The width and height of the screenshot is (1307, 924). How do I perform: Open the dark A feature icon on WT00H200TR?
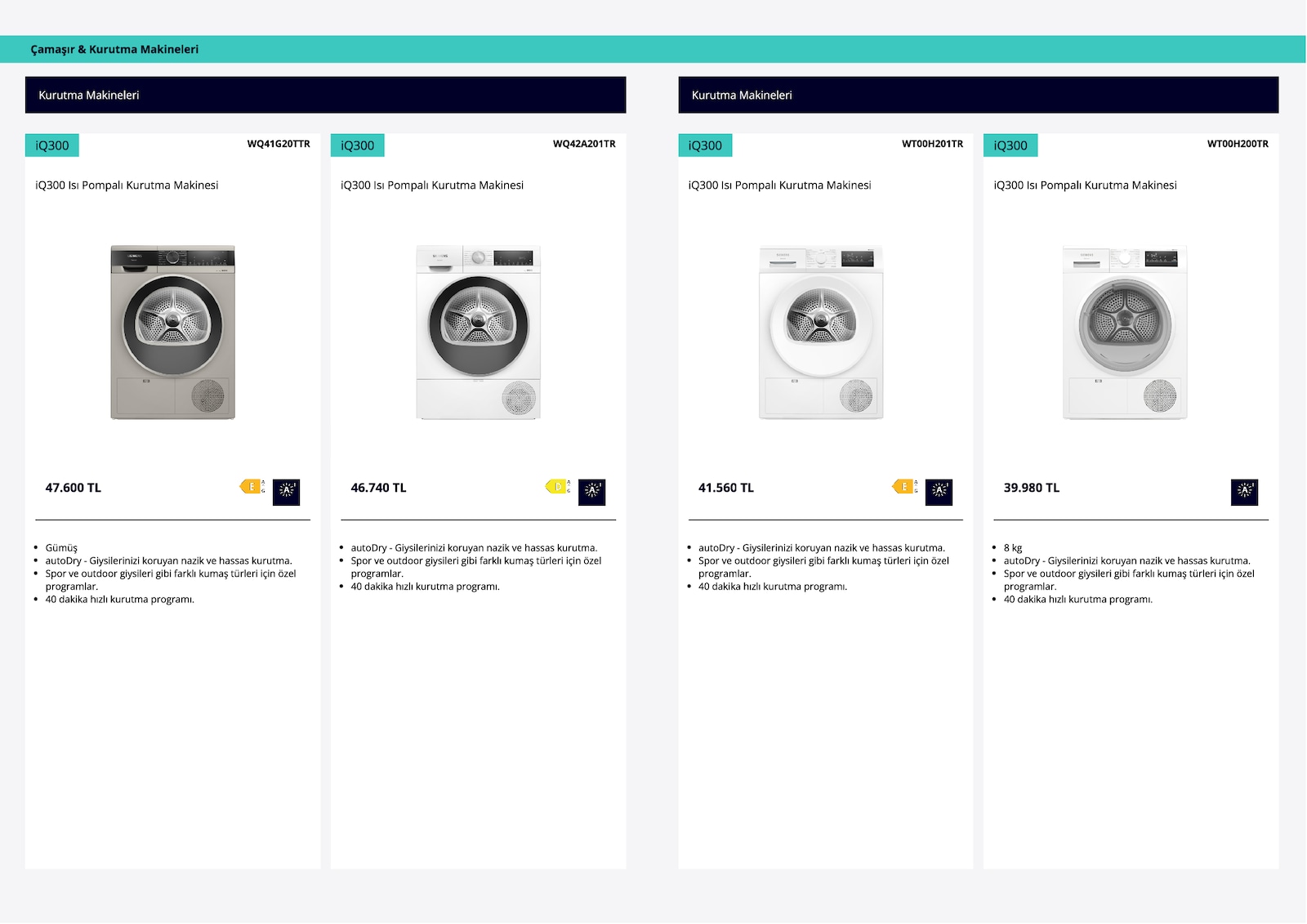coord(1245,492)
